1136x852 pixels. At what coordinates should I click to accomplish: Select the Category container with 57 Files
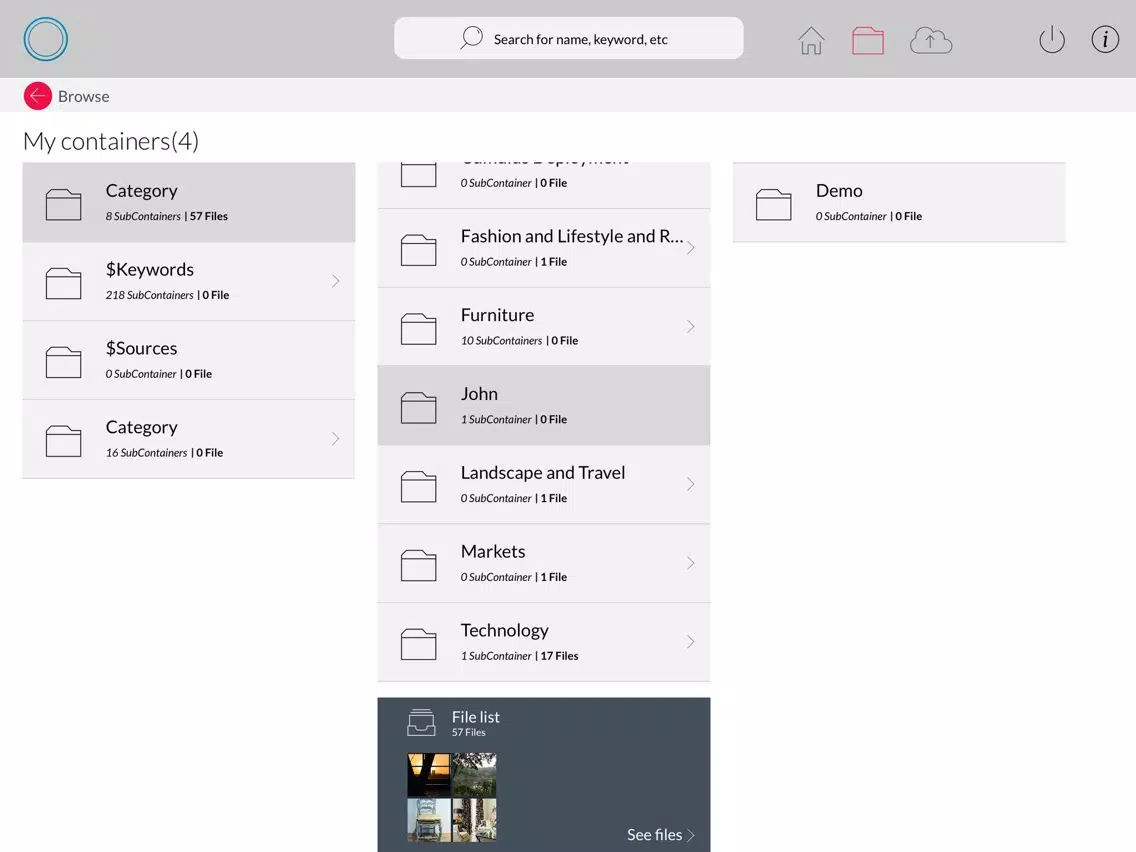[x=188, y=202]
